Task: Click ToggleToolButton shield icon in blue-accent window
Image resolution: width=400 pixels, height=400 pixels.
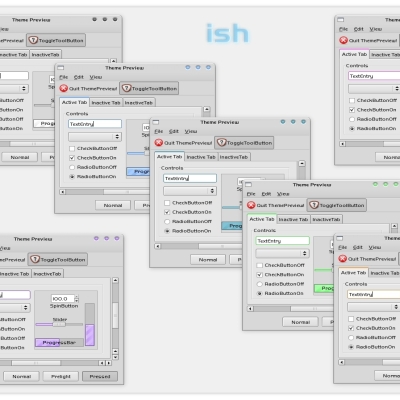Action: (126, 88)
